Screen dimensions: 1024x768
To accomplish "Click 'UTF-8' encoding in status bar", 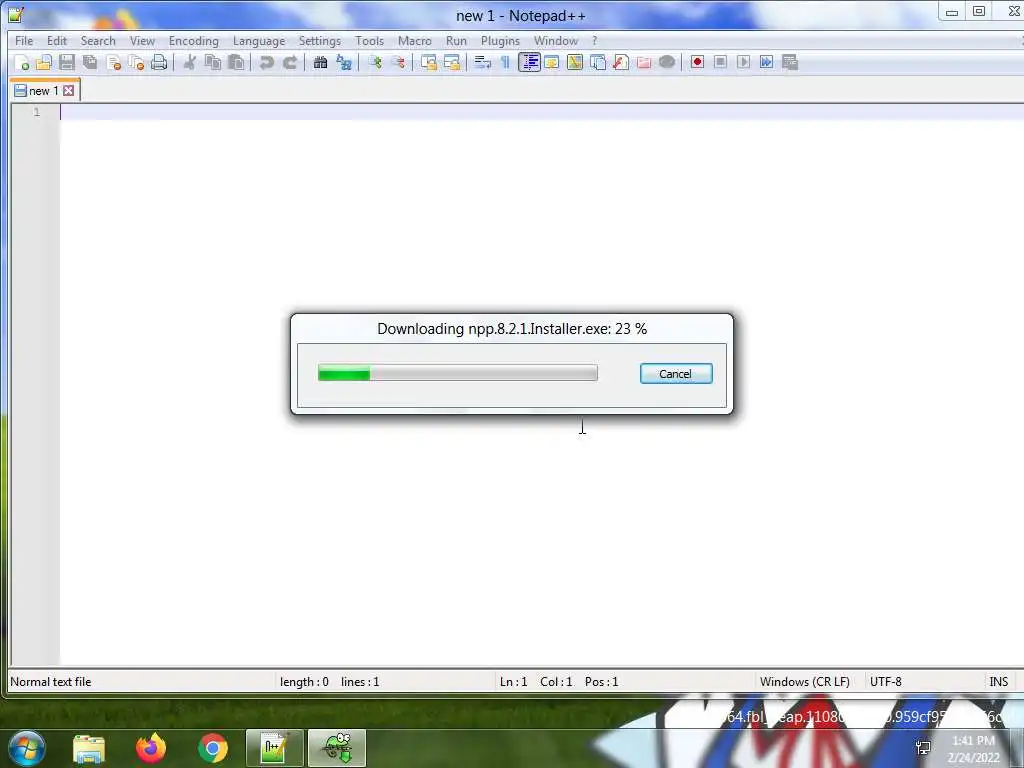I will (x=886, y=682).
